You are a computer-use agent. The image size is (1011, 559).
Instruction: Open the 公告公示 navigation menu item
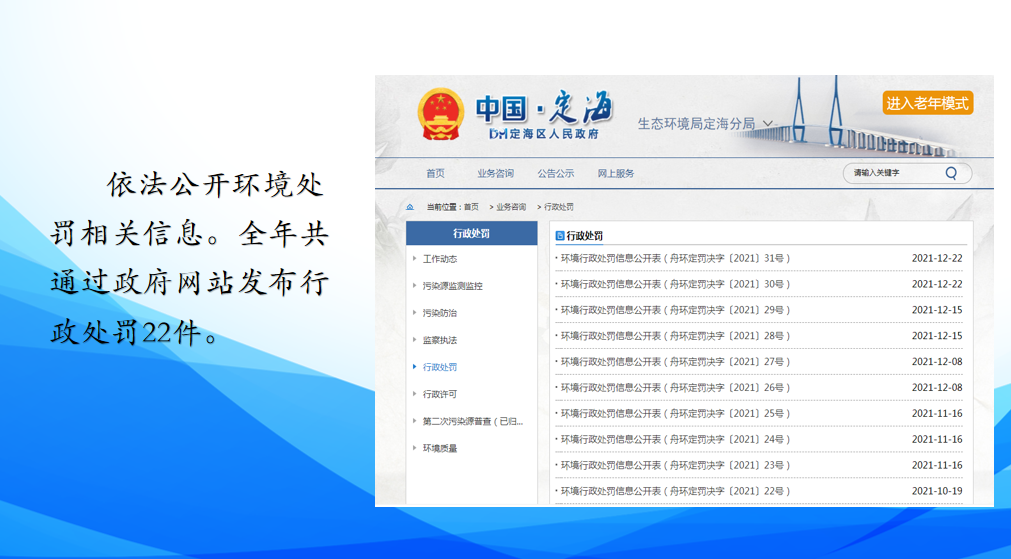(x=555, y=173)
